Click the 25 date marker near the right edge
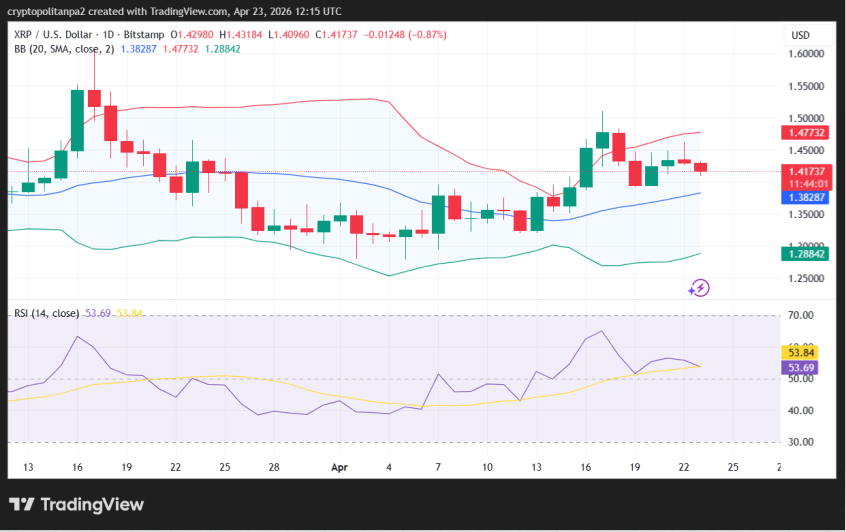The image size is (846, 532). (x=732, y=467)
